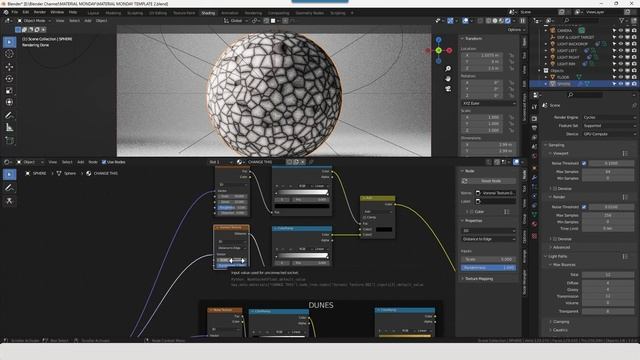The height and width of the screenshot is (360, 640).
Task: Open Render Engine Cycles dropdown
Action: pyautogui.click(x=609, y=117)
